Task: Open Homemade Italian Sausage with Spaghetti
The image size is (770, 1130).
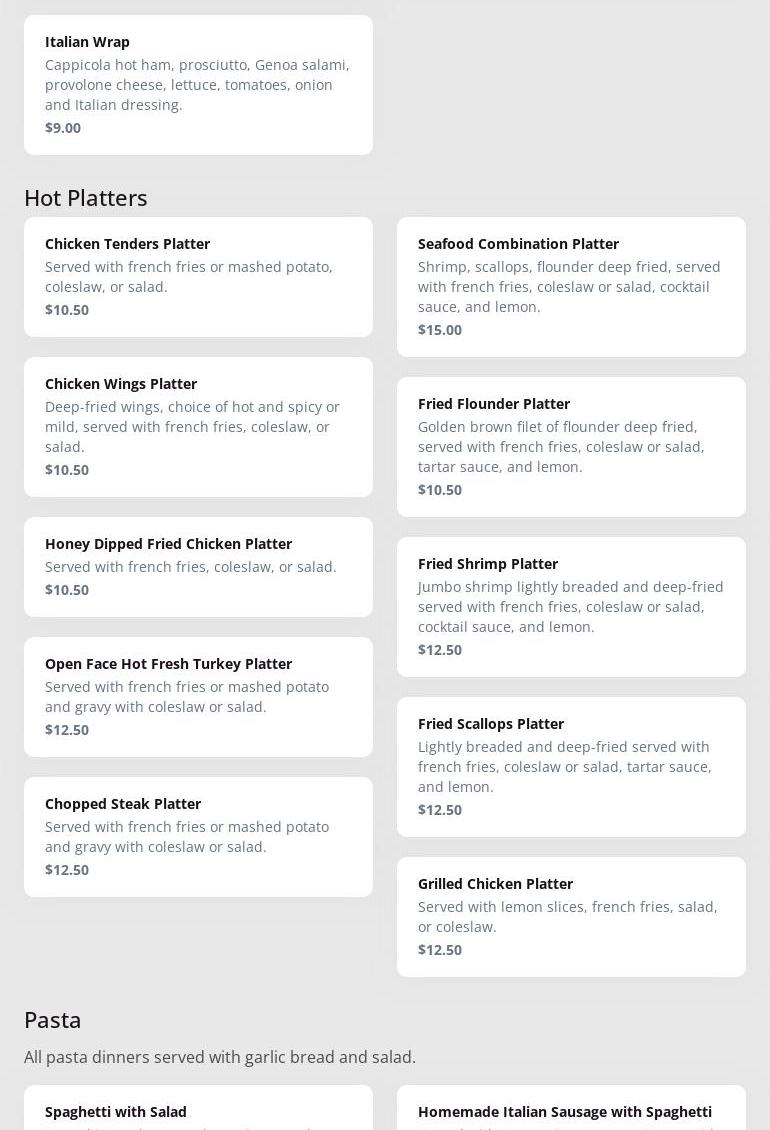Action: [571, 1111]
